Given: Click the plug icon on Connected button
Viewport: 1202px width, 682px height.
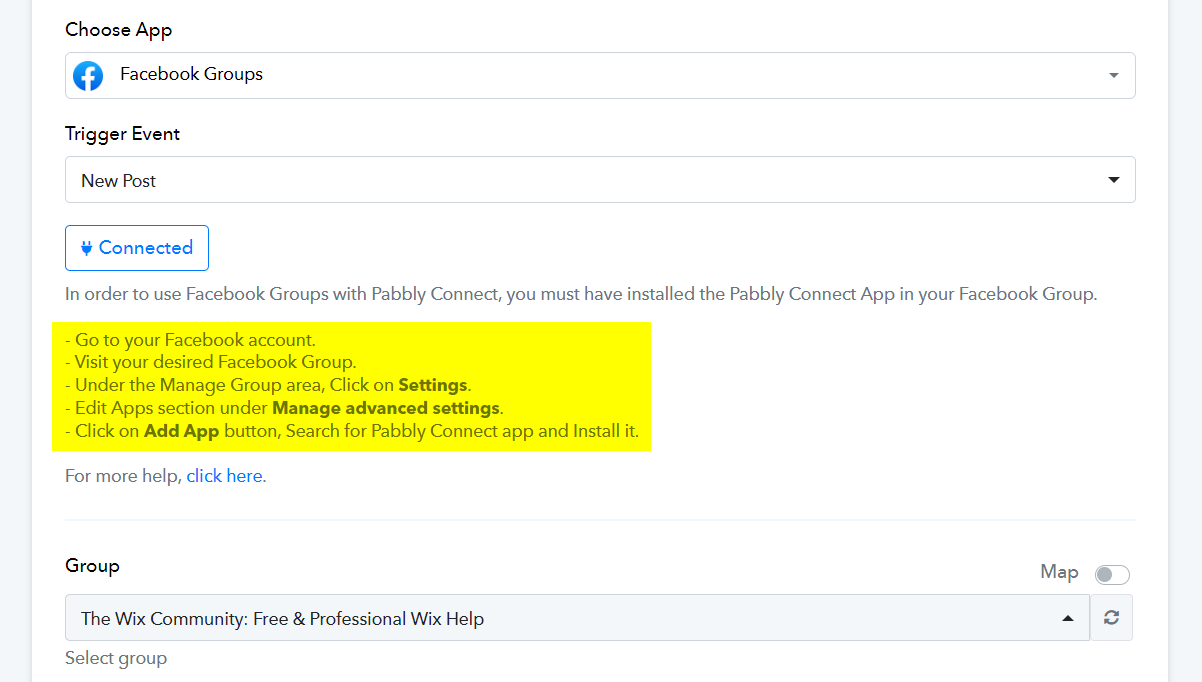Looking at the screenshot, I should 87,248.
